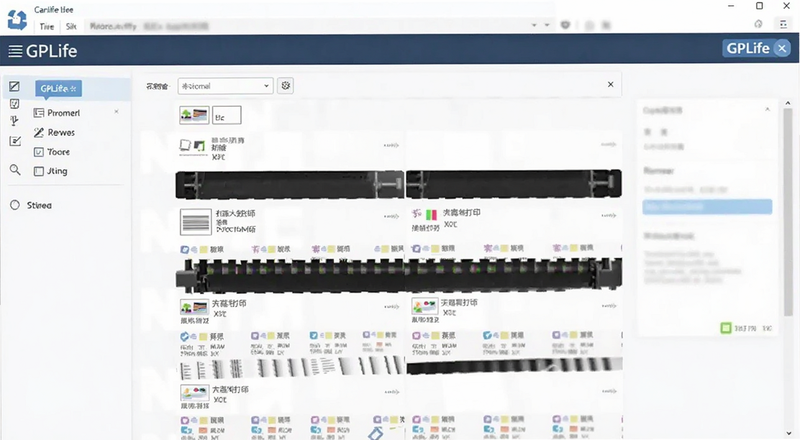
Task: Click the green and pink color swatch
Action: tap(431, 214)
